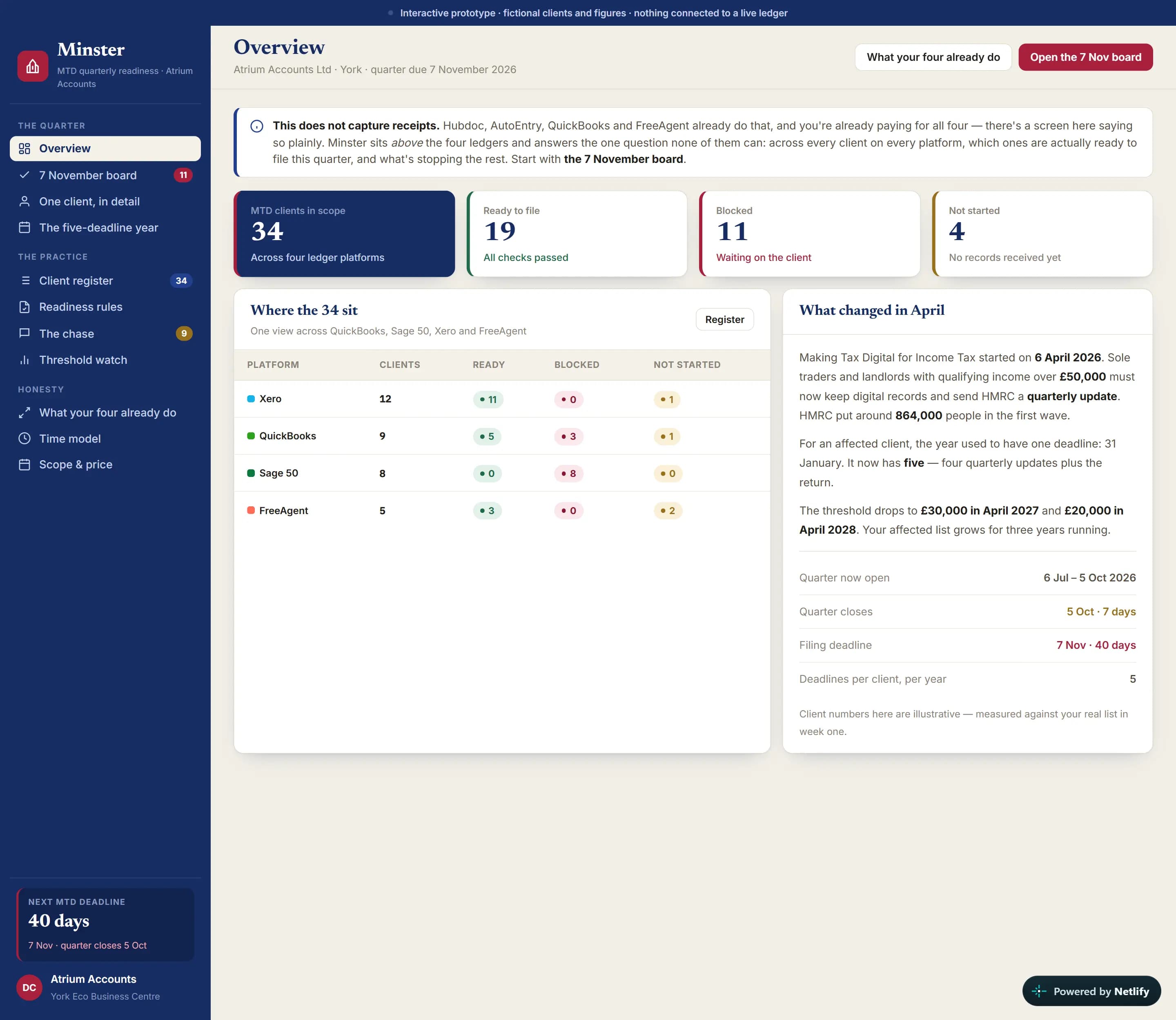
Task: Click the Blocked 11 card
Action: 809,234
